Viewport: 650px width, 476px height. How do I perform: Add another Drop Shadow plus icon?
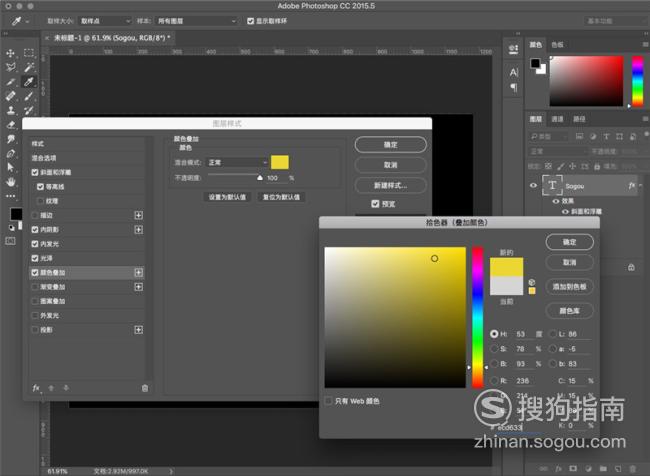[138, 330]
